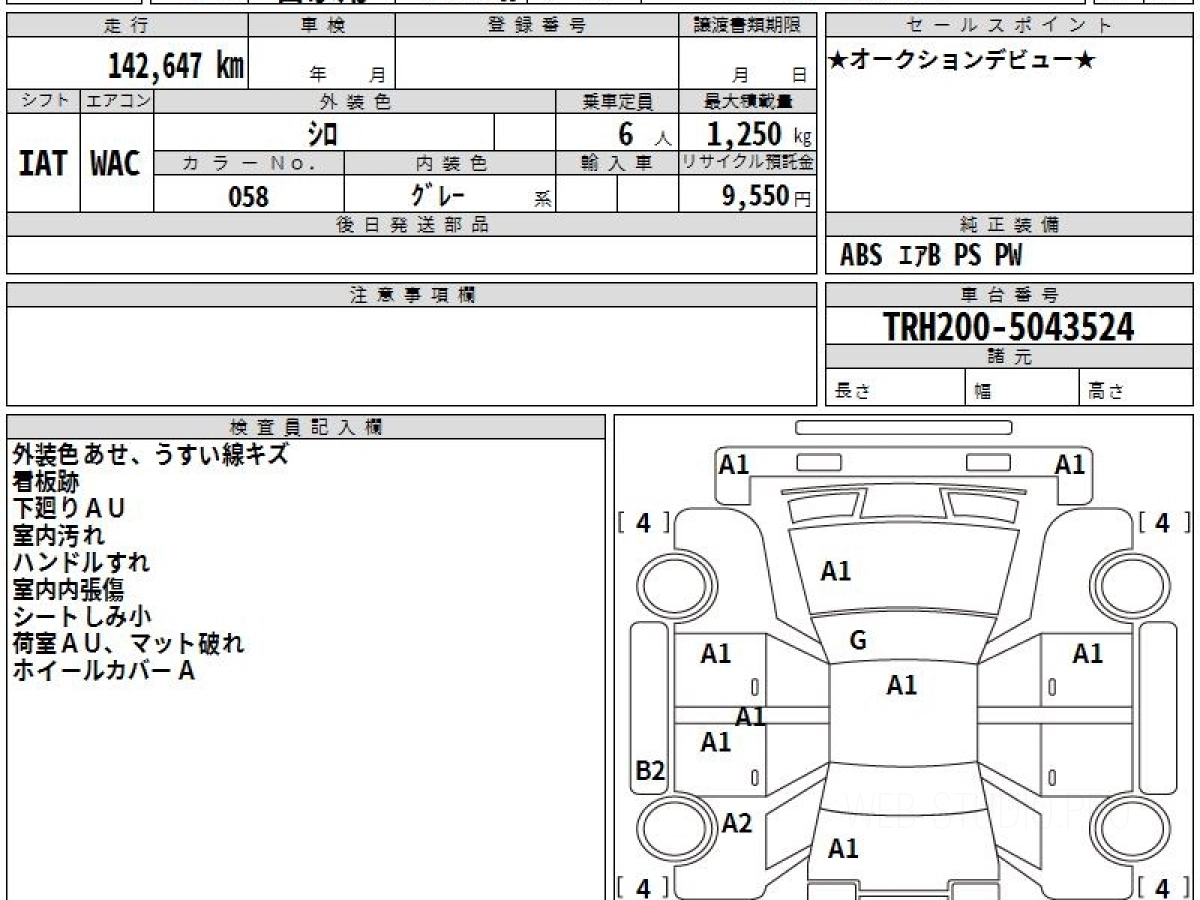Viewport: 1200px width, 900px height.
Task: Click the note 荷室AU、マット破れ
Action: click(128, 643)
